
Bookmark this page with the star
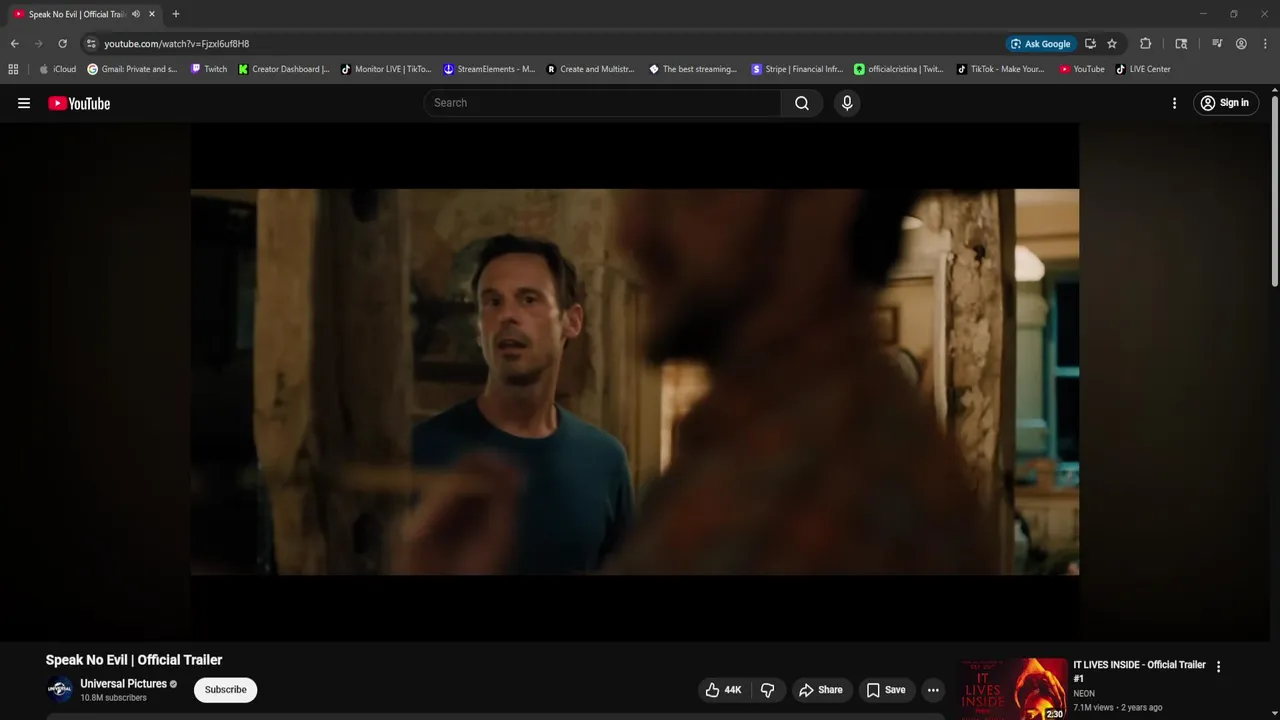pyautogui.click(x=1112, y=44)
